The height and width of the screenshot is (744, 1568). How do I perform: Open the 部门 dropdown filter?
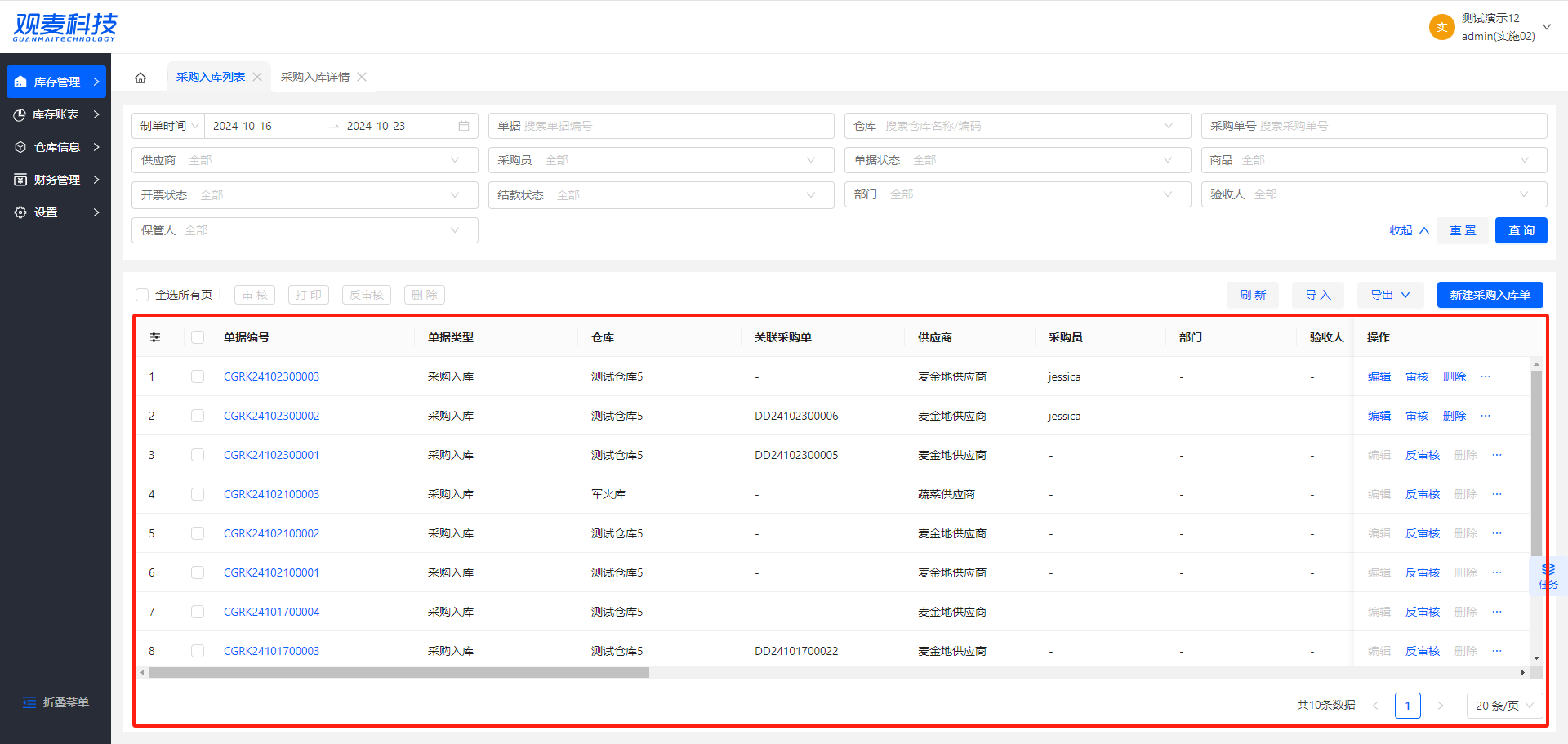pos(1017,194)
